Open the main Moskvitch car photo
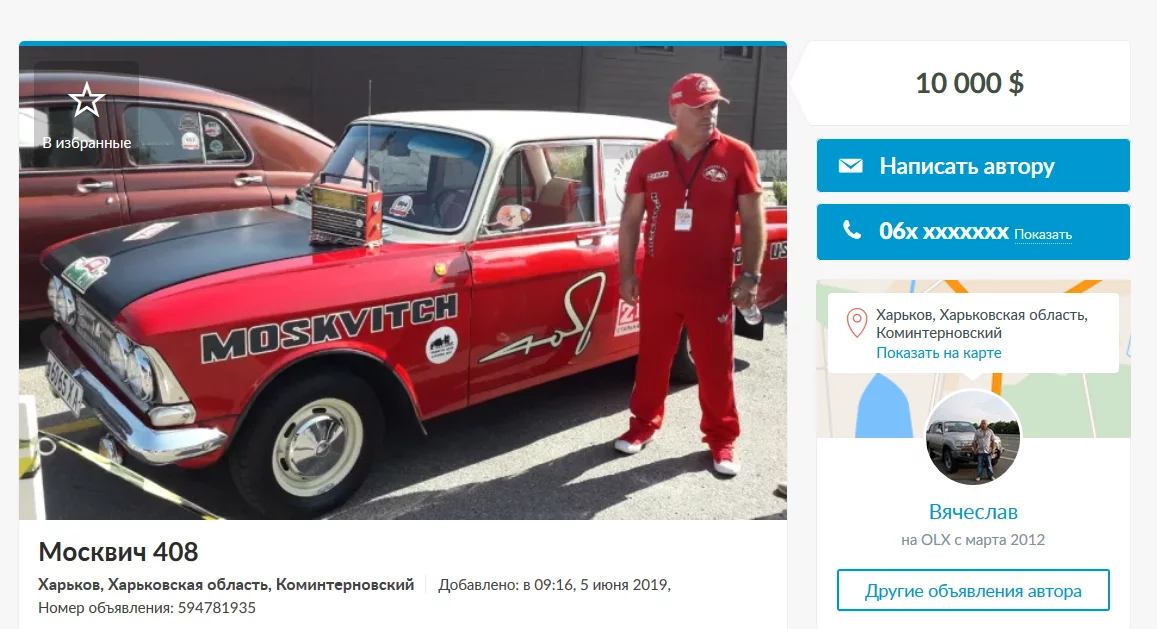This screenshot has width=1157, height=629. click(403, 282)
